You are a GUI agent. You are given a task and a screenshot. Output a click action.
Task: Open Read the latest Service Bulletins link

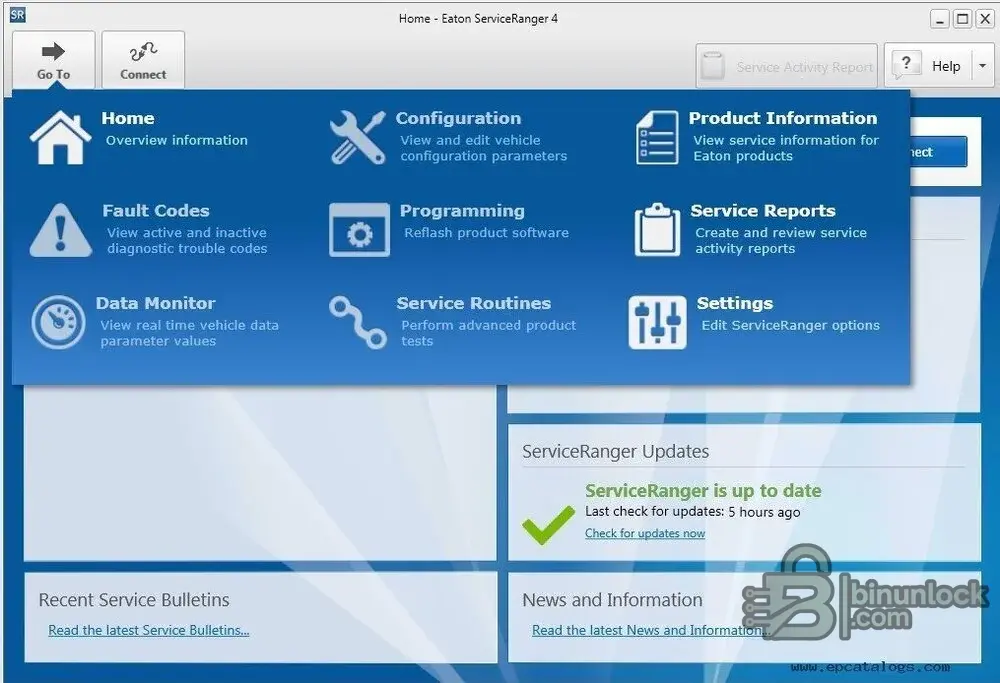click(149, 630)
